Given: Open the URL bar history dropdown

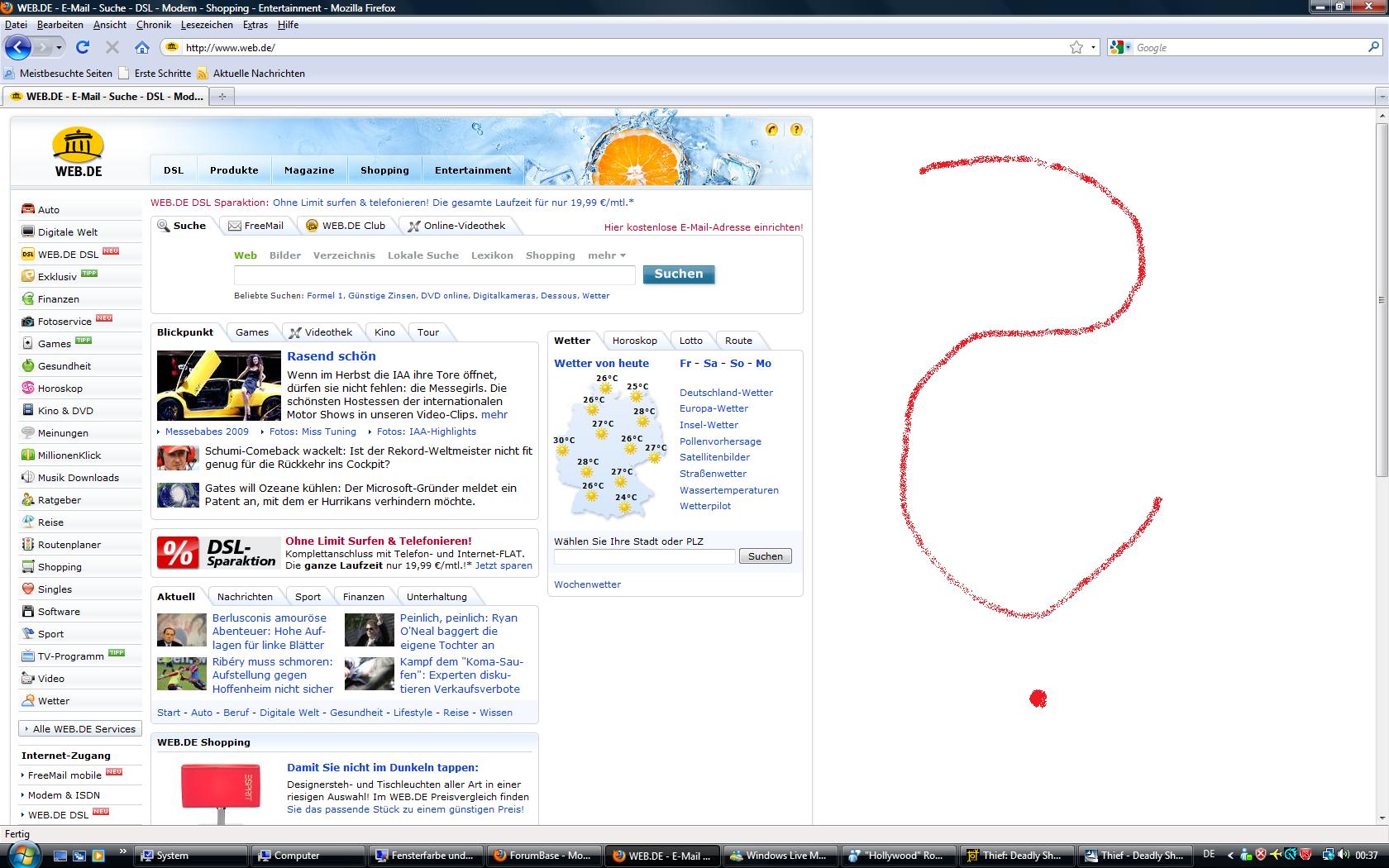Looking at the screenshot, I should click(1093, 48).
